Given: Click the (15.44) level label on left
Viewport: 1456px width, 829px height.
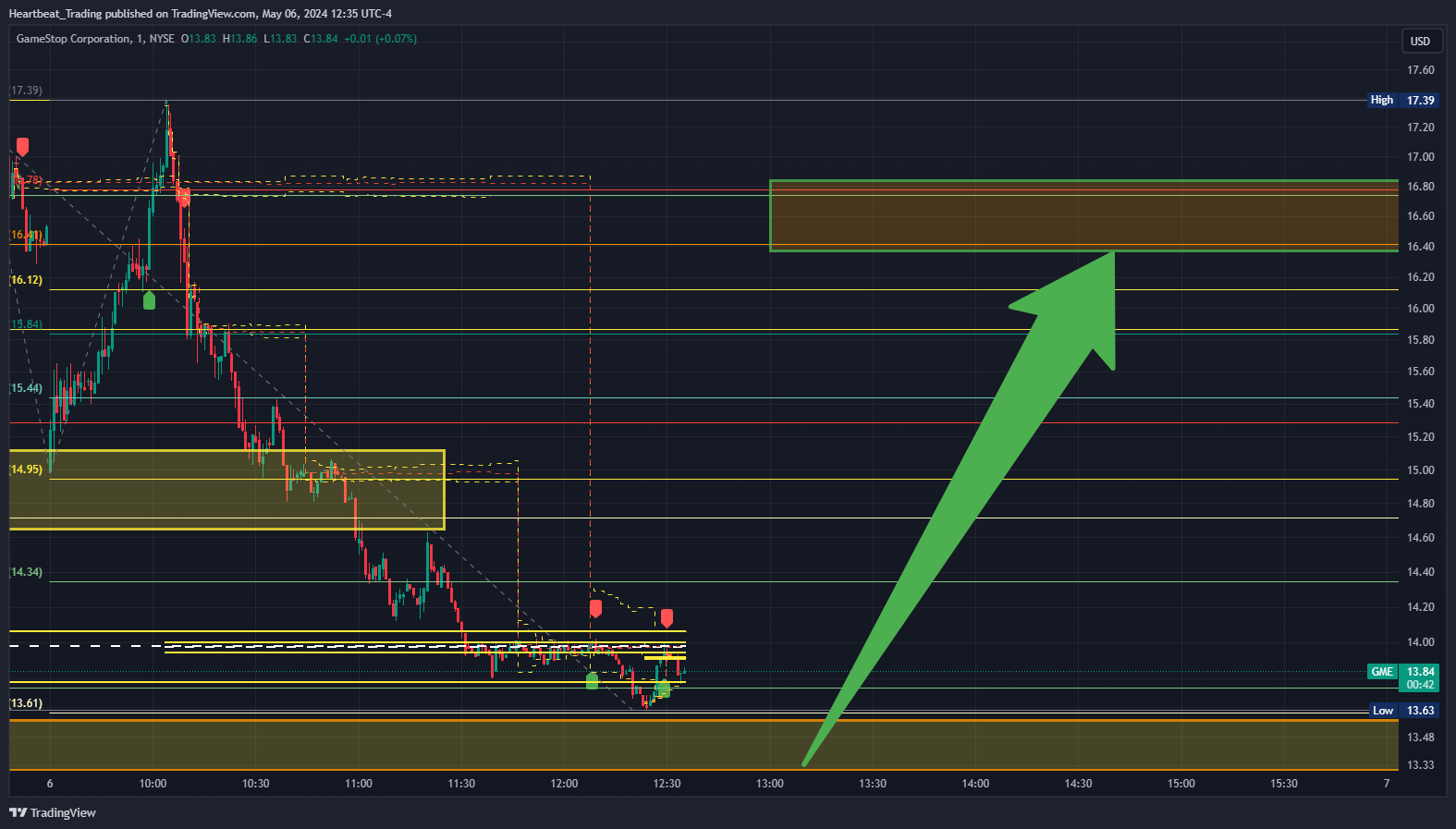Looking at the screenshot, I should point(26,388).
